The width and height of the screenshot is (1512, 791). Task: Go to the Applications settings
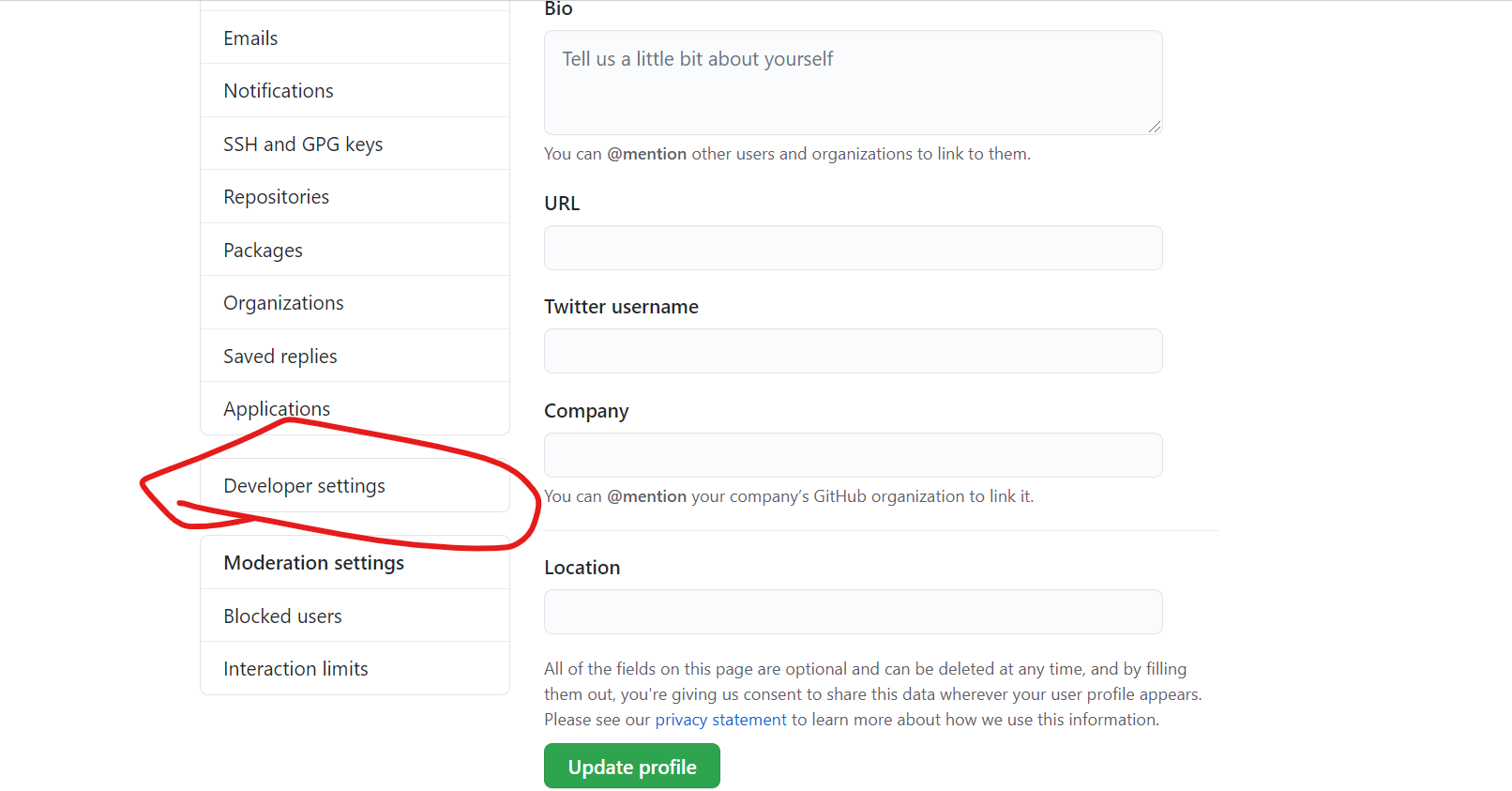pyautogui.click(x=355, y=408)
